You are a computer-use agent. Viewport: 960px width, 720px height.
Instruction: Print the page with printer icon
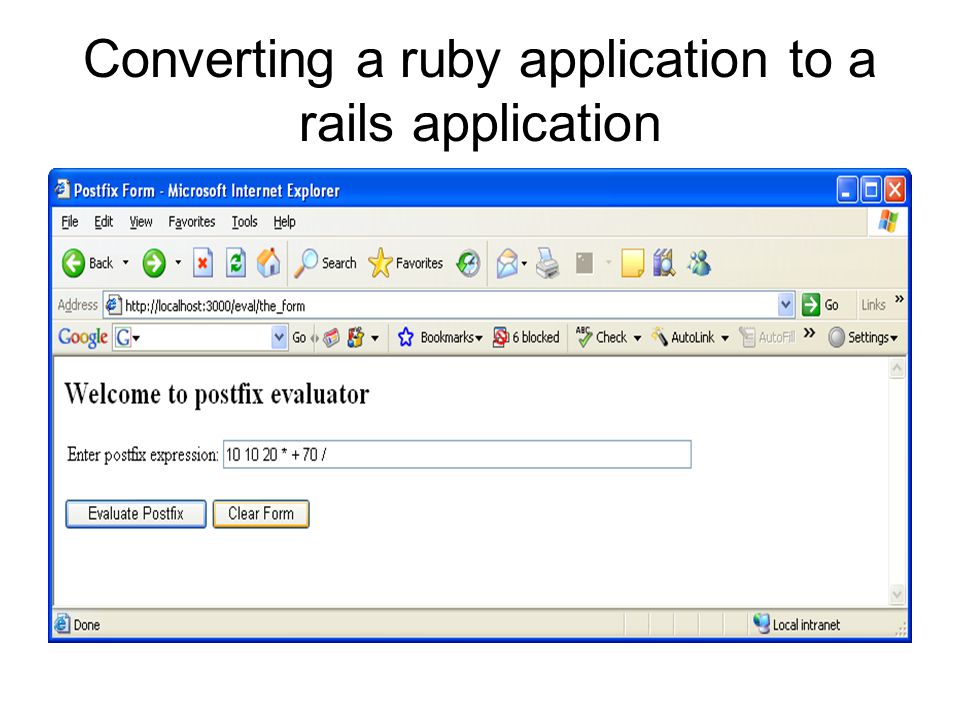click(x=547, y=263)
